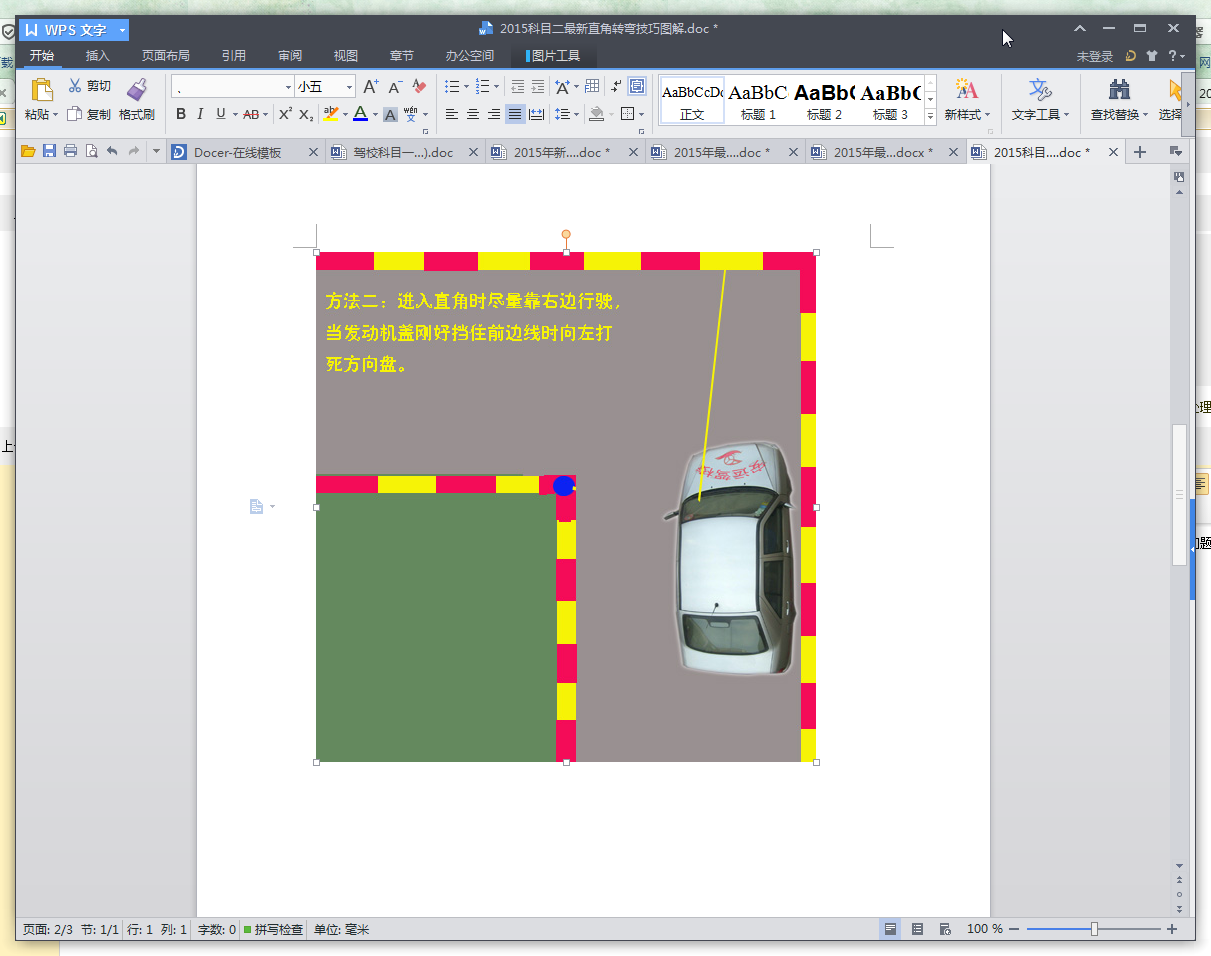Click the 未登录 login link
Screen dimensions: 1211x956
pos(1094,57)
